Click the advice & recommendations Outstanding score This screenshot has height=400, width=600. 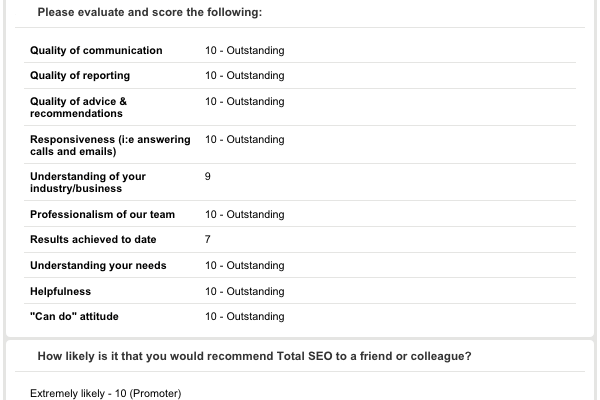(x=245, y=101)
